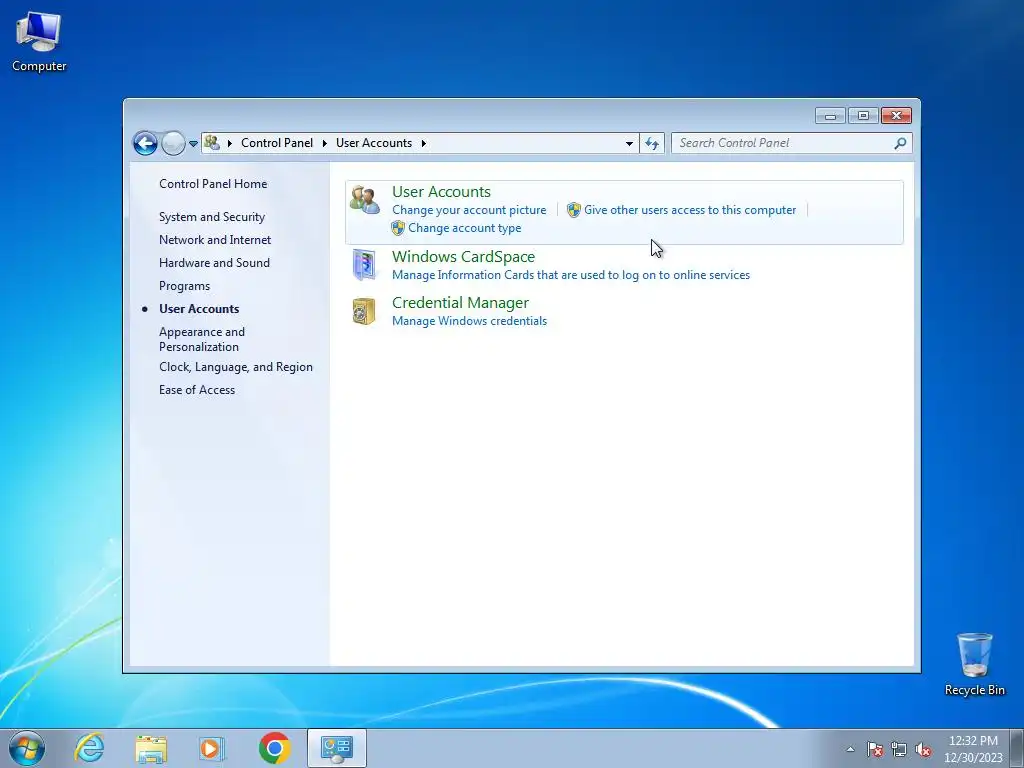The height and width of the screenshot is (768, 1024).
Task: Select the Recycle Bin desktop icon
Action: tap(974, 664)
